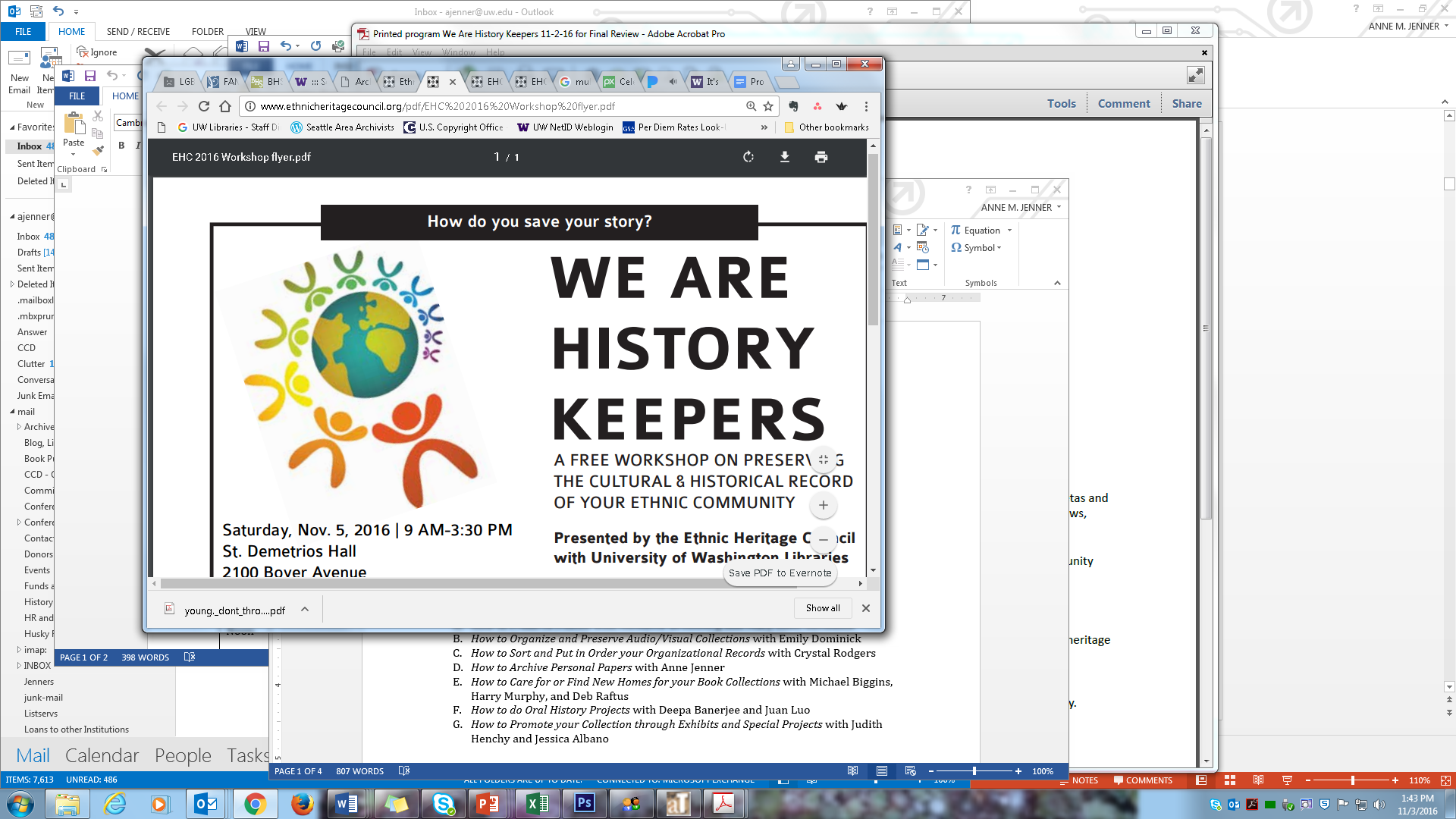Image resolution: width=1456 pixels, height=819 pixels.
Task: Select Loans to other Institutions folder
Action: click(x=77, y=730)
